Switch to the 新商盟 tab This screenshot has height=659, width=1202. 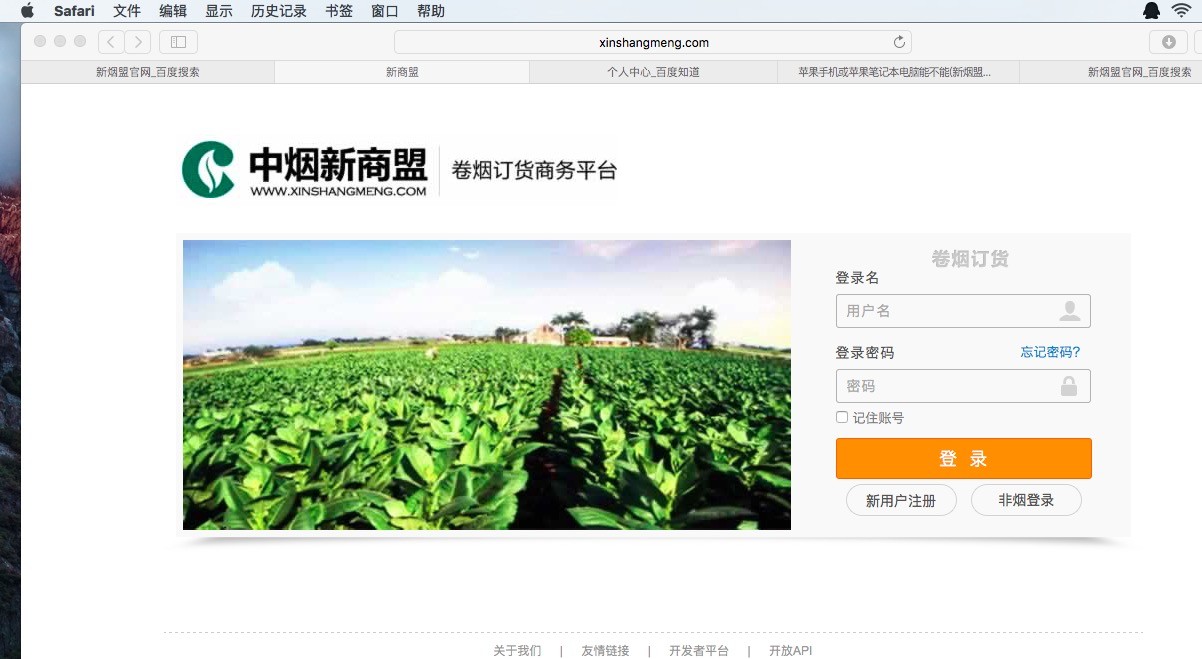tap(402, 72)
